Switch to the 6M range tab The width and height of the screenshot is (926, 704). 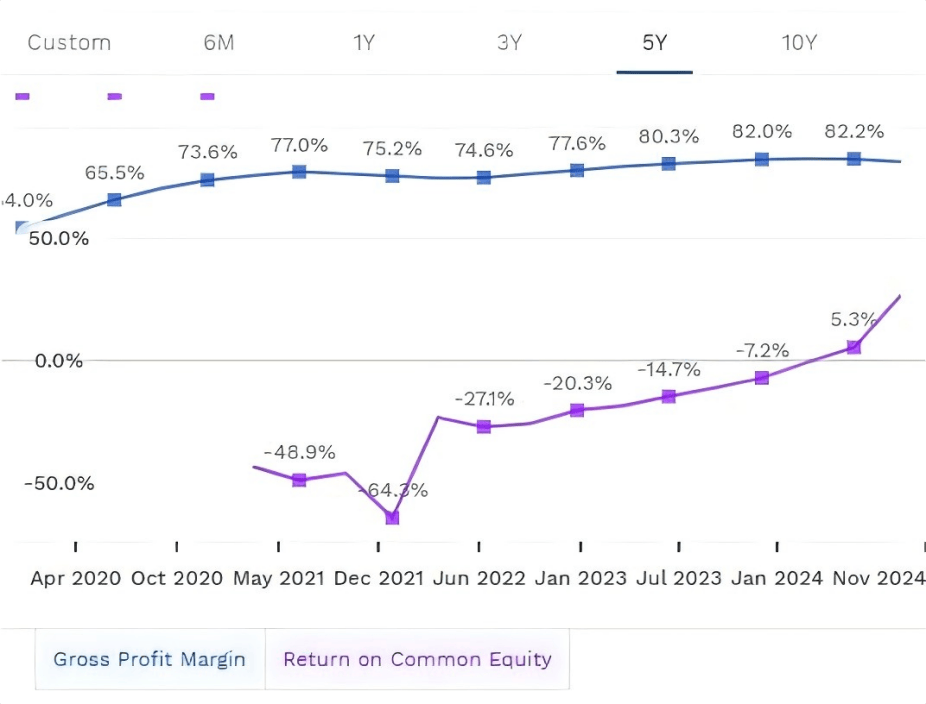[219, 43]
